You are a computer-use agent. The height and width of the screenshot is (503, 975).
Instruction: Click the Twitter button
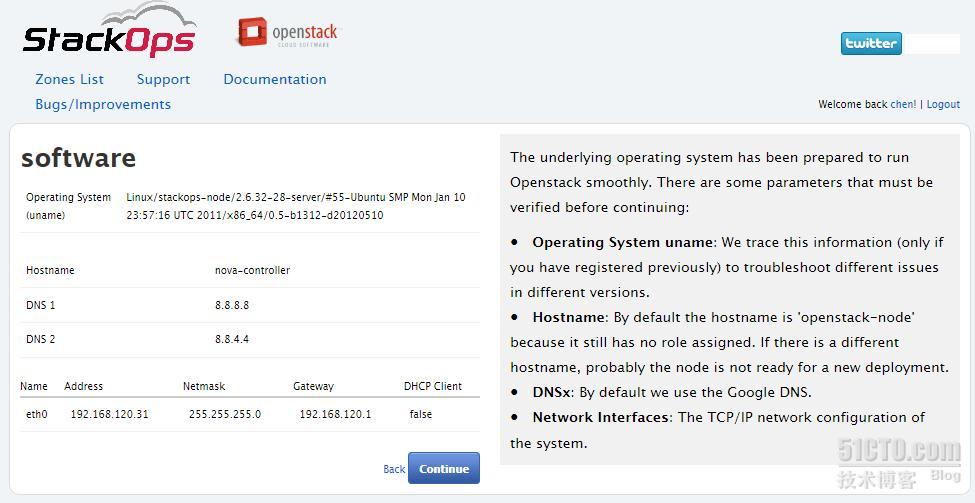(871, 44)
